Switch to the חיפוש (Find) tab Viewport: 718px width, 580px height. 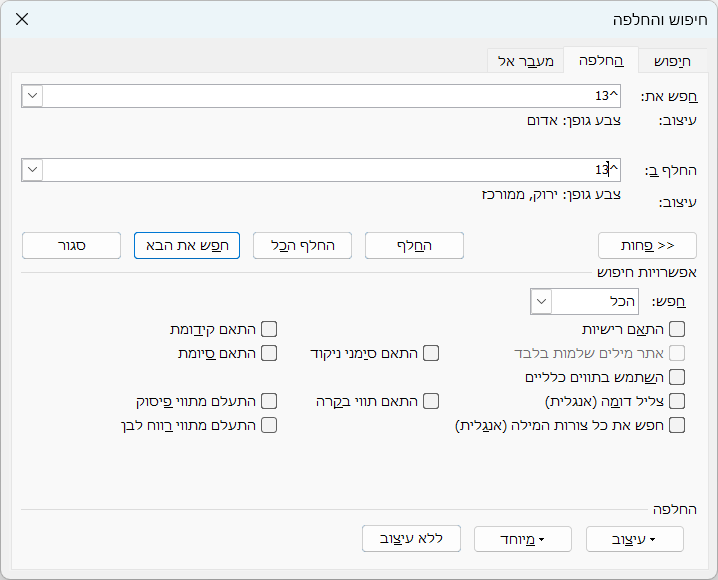672,61
